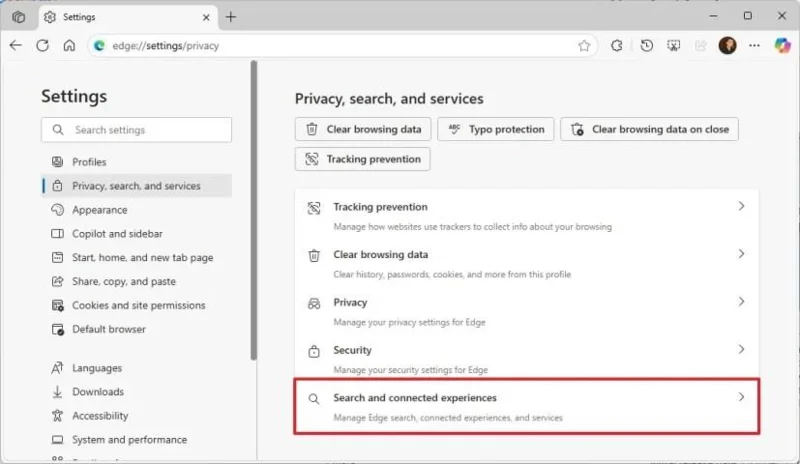Go back with the back arrow
The height and width of the screenshot is (464, 800).
tap(16, 45)
